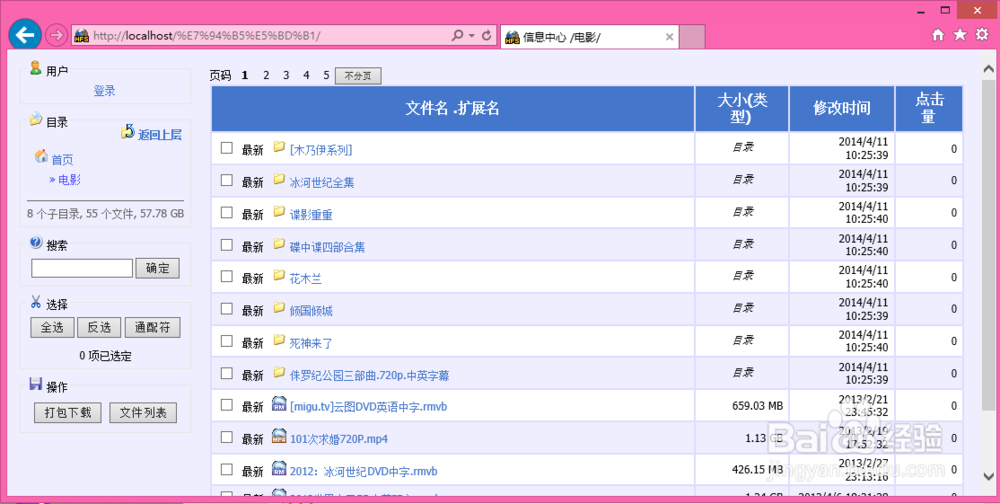Click the folder icon next to 倾国倾城
Viewport: 1000px width, 504px height.
(279, 308)
